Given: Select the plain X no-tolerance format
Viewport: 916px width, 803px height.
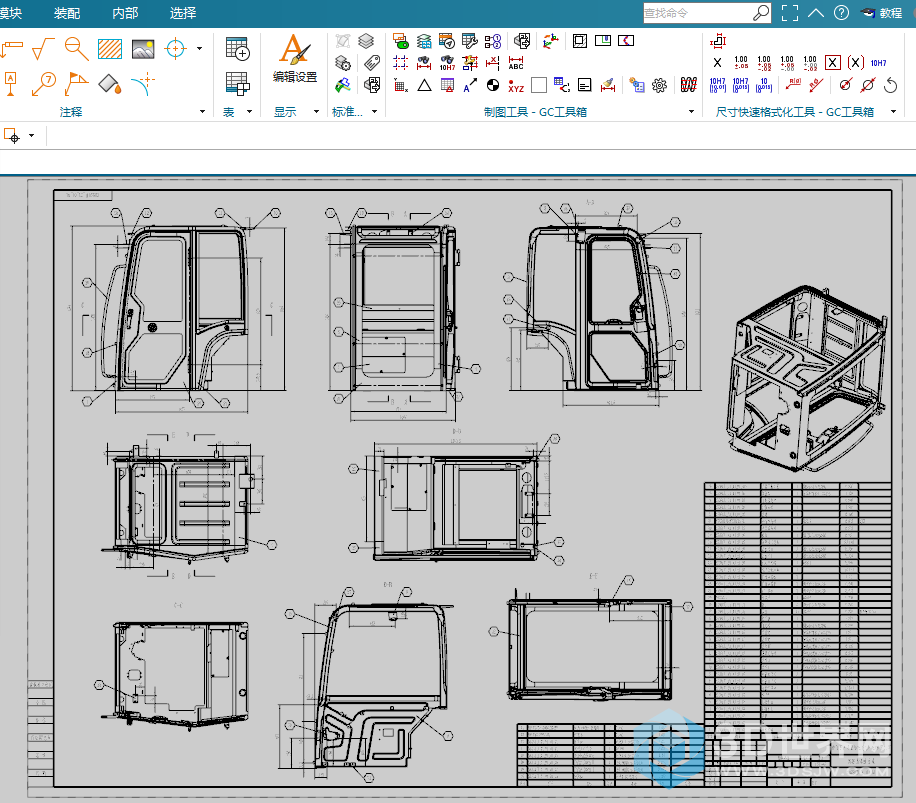Looking at the screenshot, I should pos(717,62).
